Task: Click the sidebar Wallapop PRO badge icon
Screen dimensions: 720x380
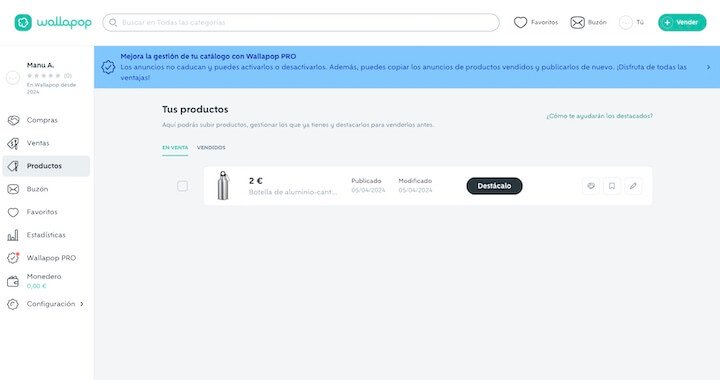Action: pyautogui.click(x=13, y=258)
